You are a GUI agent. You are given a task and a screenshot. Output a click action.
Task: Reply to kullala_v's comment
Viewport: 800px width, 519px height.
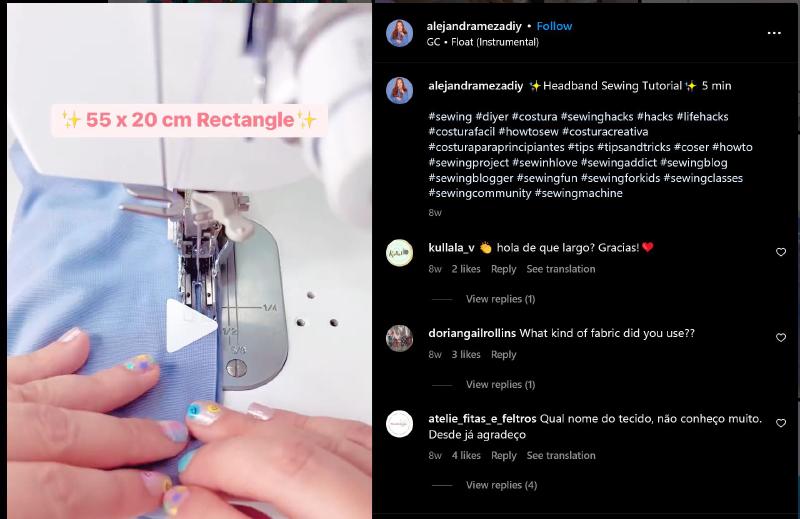coord(504,269)
